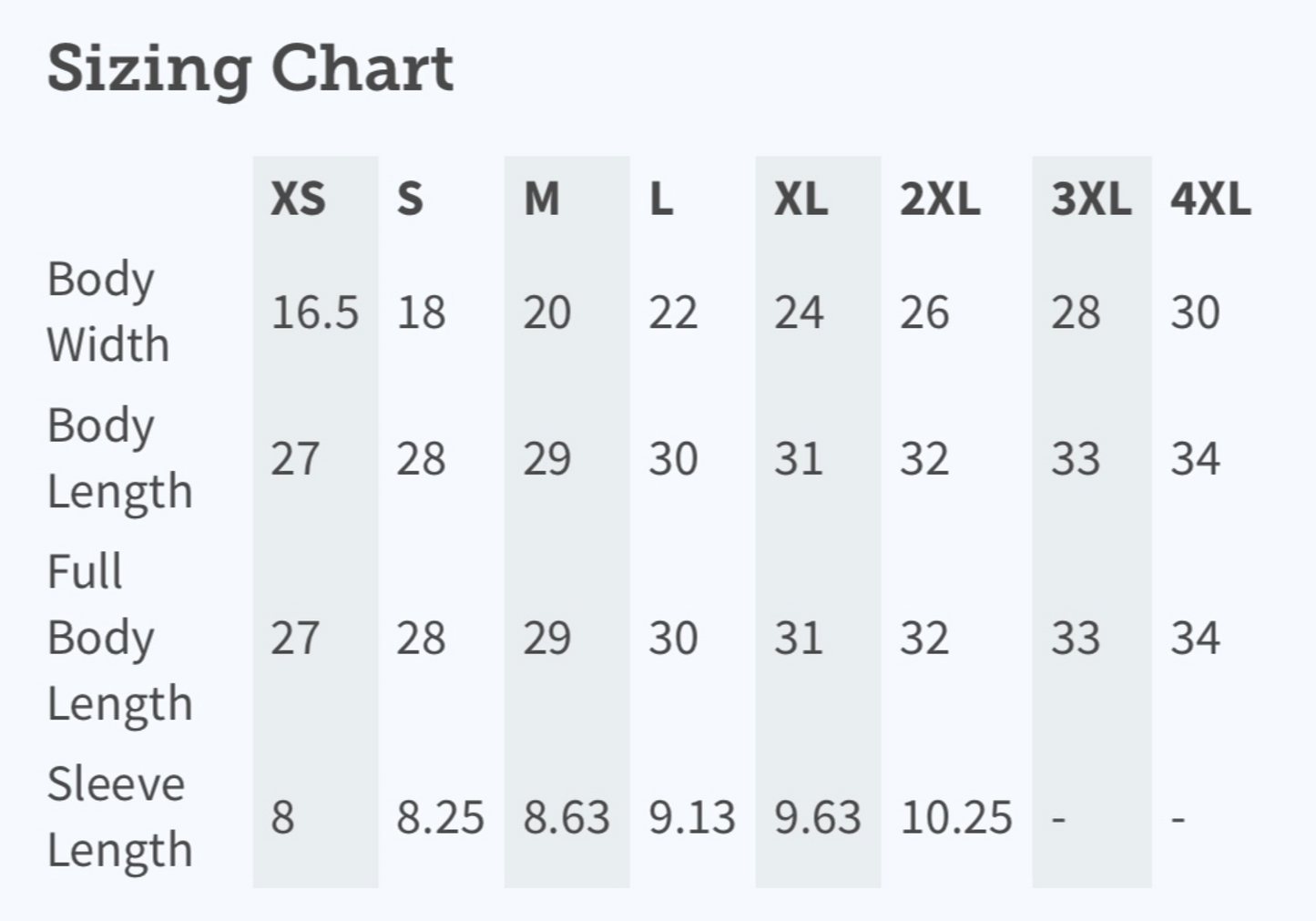Select the M size column header
The width and height of the screenshot is (1316, 921).
(x=542, y=199)
